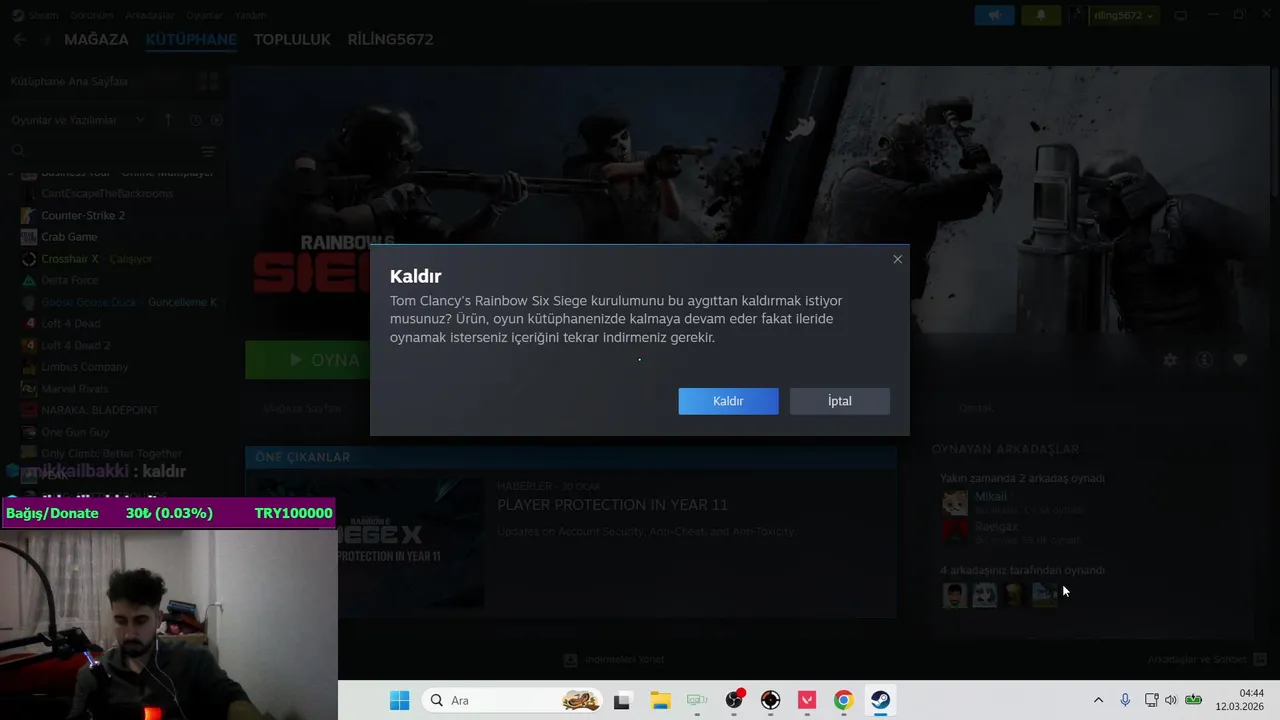Open Arkadaşlar ve Sohbet panel
This screenshot has height=720, width=1280.
1206,660
